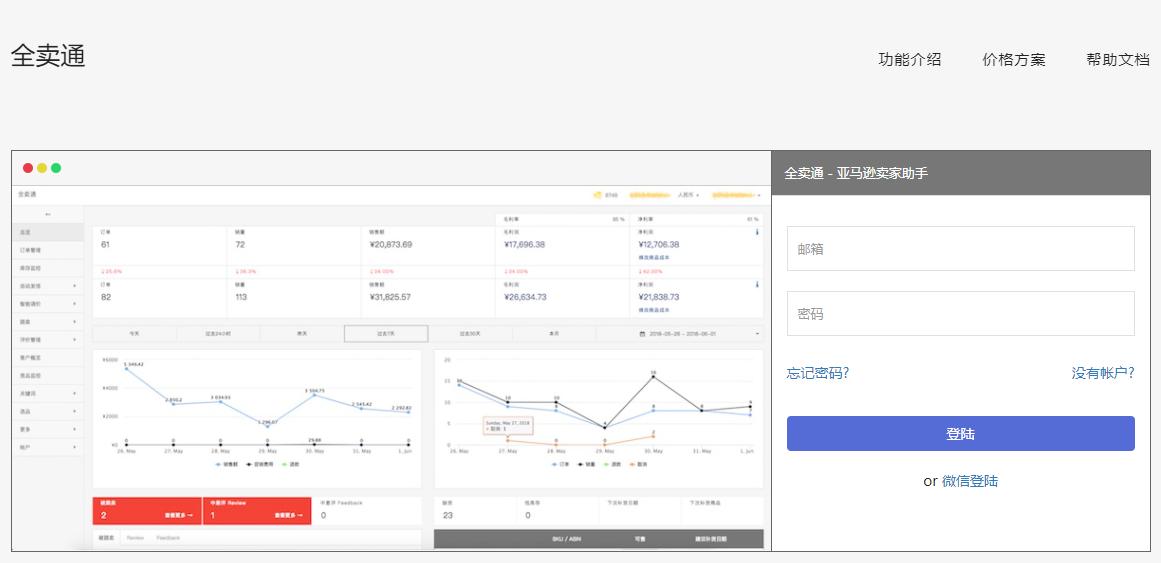Expand 更多 in the preview sidebar

(x=48, y=429)
